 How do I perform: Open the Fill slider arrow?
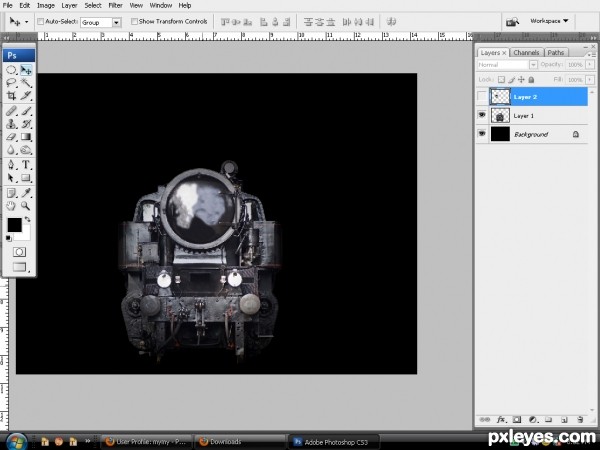(590, 80)
